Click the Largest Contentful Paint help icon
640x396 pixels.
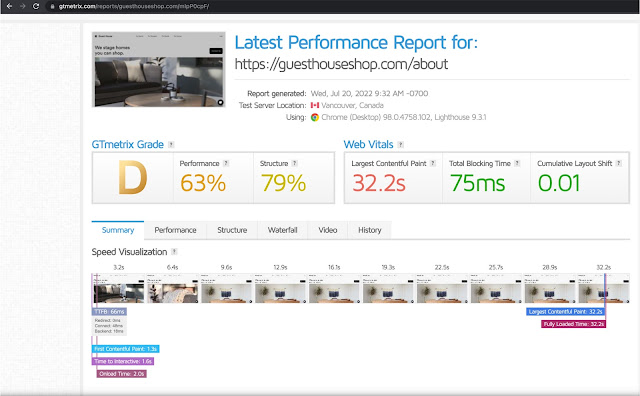coord(433,163)
